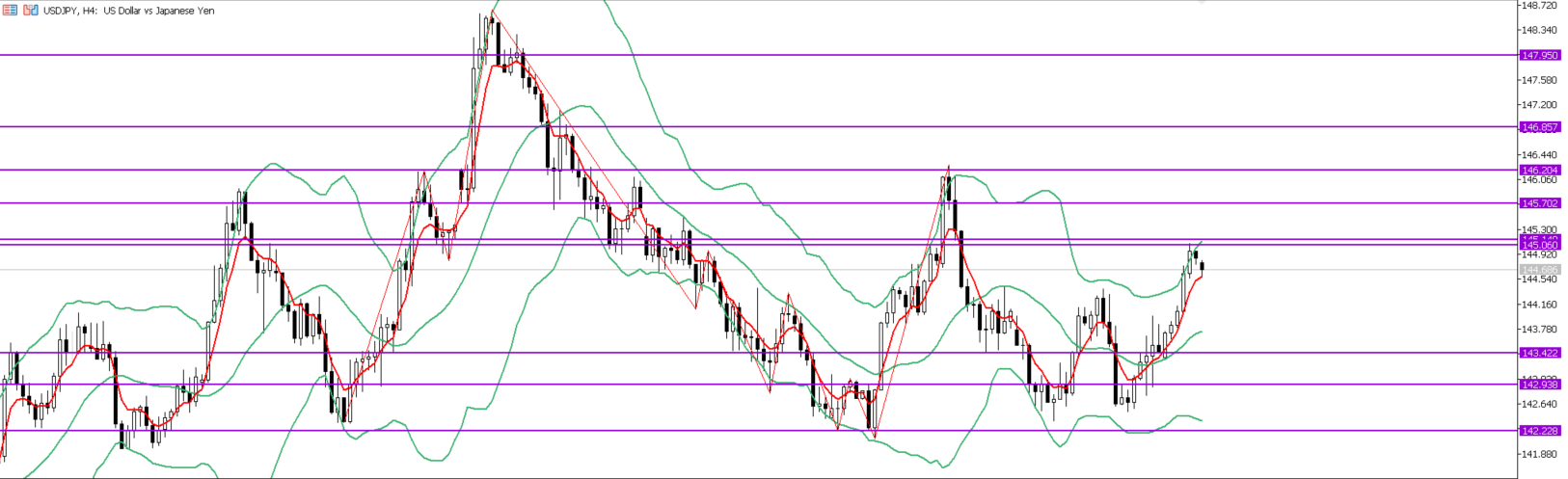The width and height of the screenshot is (1568, 479).
Task: Click the 147.200 price axis value
Action: click(x=1540, y=104)
